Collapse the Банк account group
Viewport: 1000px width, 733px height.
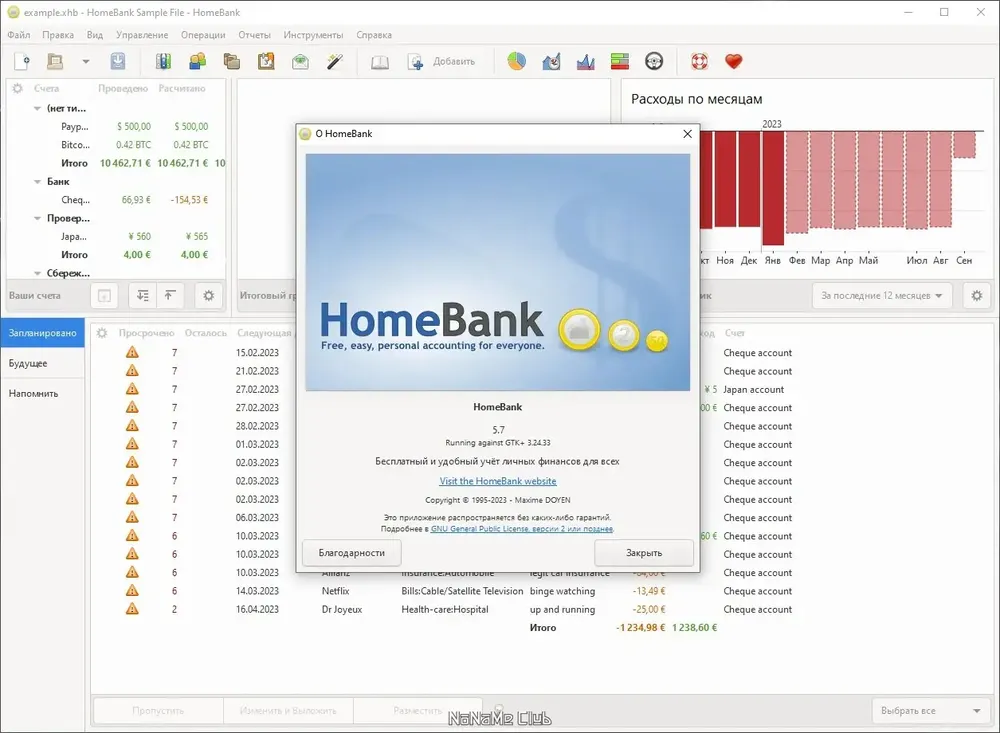click(37, 182)
